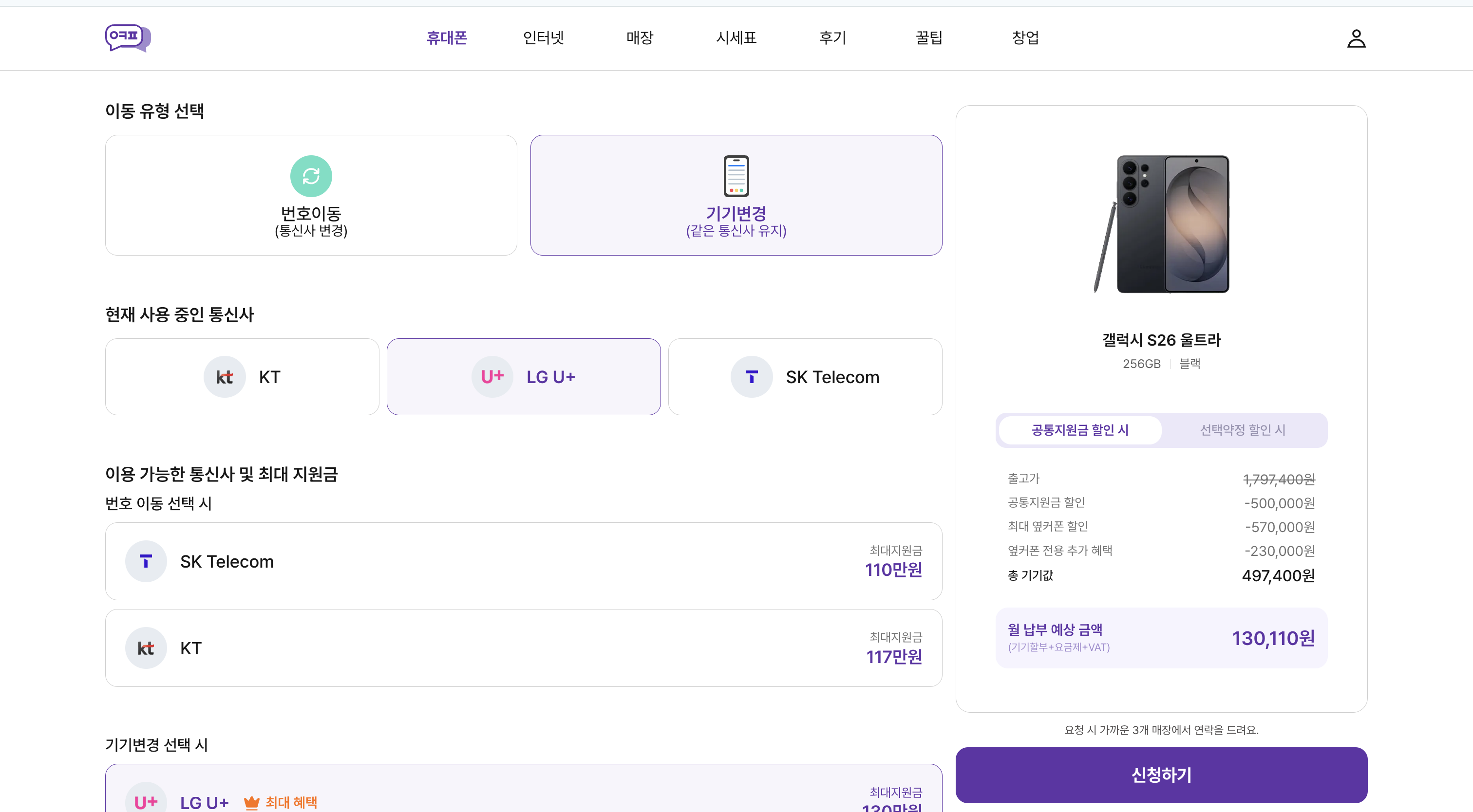The height and width of the screenshot is (812, 1473).
Task: Click the Galaxy S26 Ultra product image
Action: click(x=1161, y=224)
